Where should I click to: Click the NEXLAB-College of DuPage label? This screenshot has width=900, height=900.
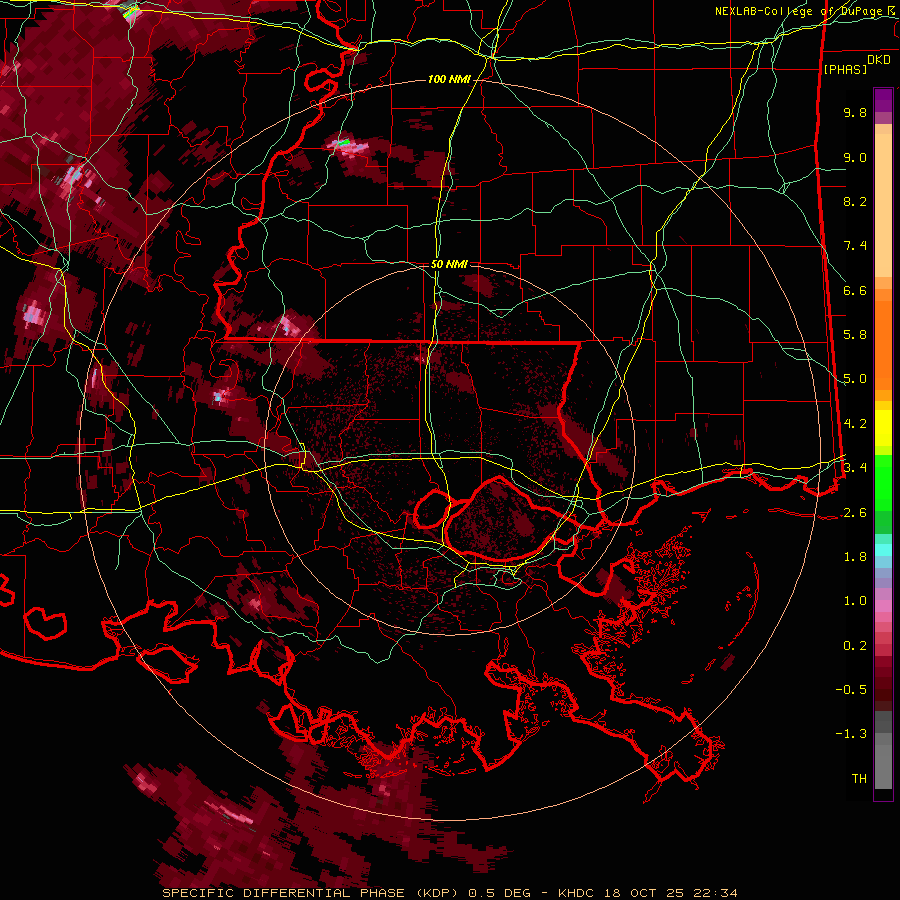[x=798, y=11]
